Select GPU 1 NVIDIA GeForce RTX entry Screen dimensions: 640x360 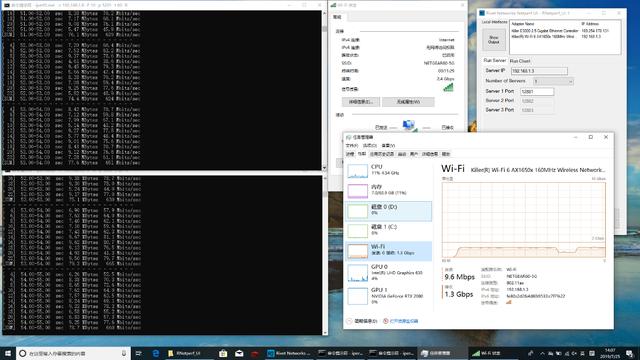click(x=388, y=296)
